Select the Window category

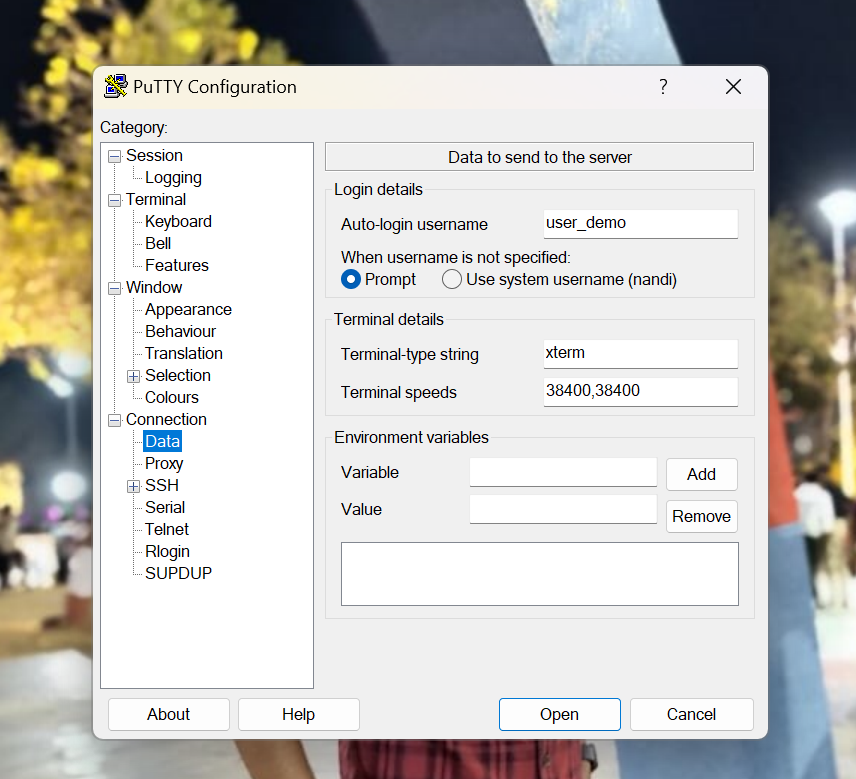(154, 287)
